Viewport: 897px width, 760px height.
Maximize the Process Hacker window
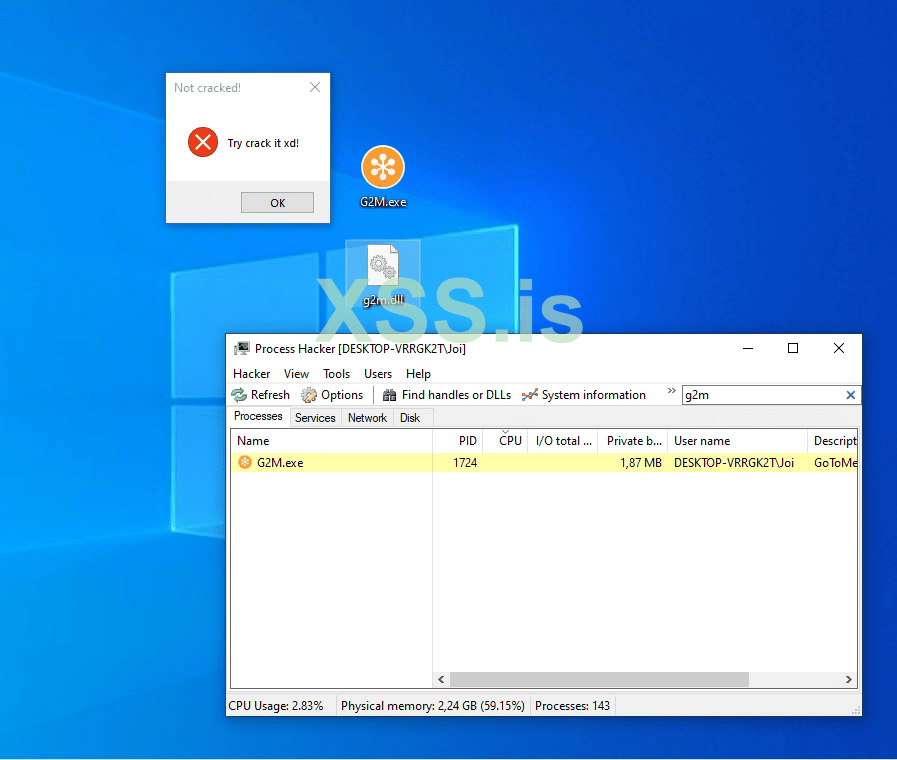(x=793, y=348)
